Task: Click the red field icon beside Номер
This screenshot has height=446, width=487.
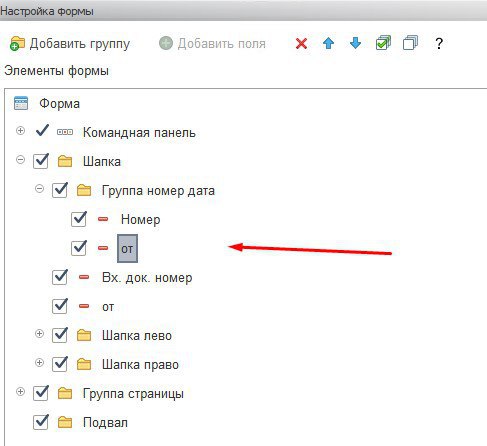Action: click(x=103, y=219)
